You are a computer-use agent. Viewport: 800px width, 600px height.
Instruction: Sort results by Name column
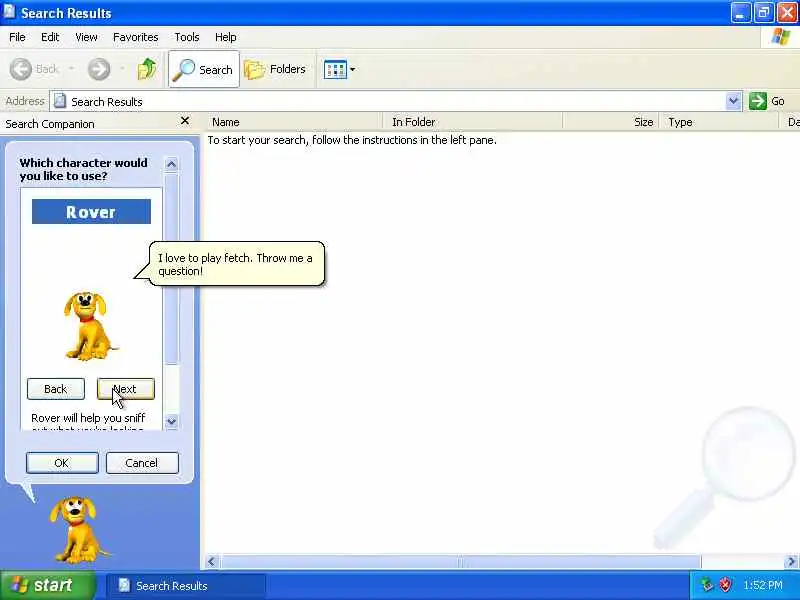coord(294,122)
